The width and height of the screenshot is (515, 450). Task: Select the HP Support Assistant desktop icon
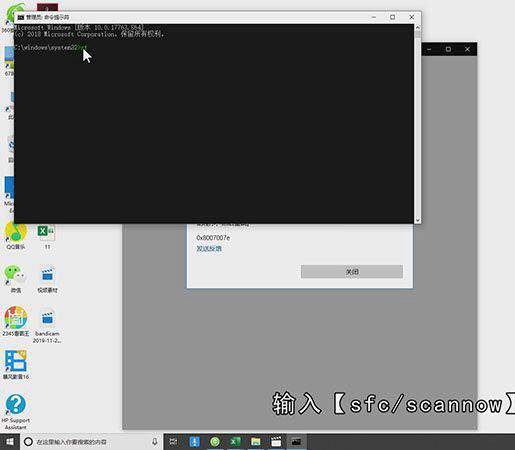coord(15,411)
